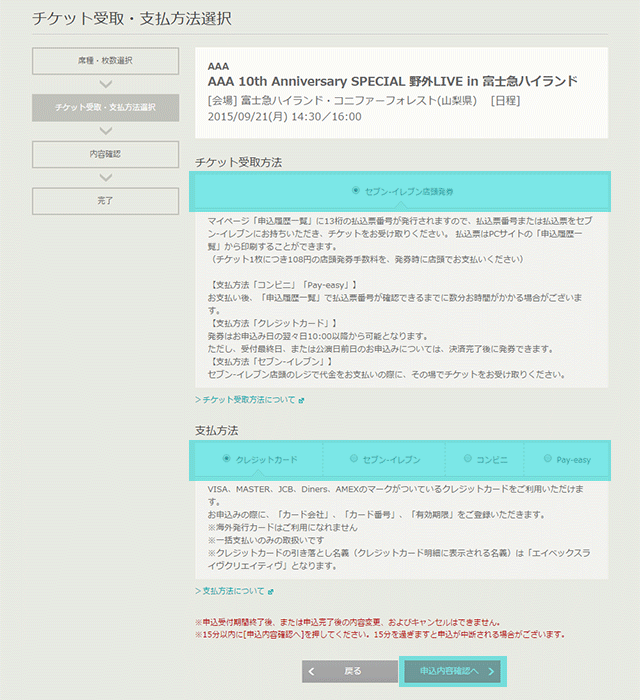Click the down chevron above 内容確認 step
640x700 pixels.
coord(106,130)
